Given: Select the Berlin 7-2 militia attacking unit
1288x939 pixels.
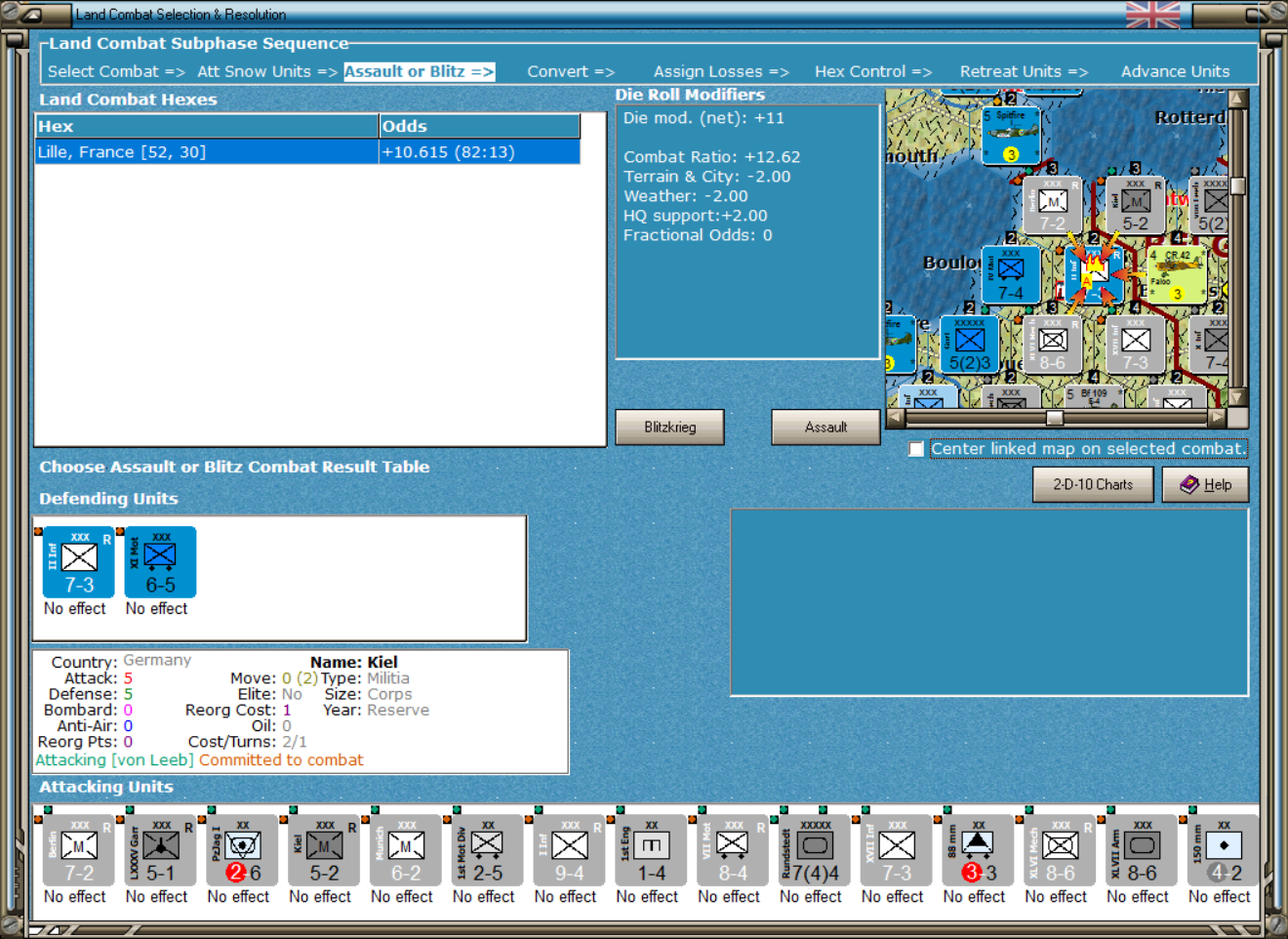Looking at the screenshot, I should click(x=78, y=850).
